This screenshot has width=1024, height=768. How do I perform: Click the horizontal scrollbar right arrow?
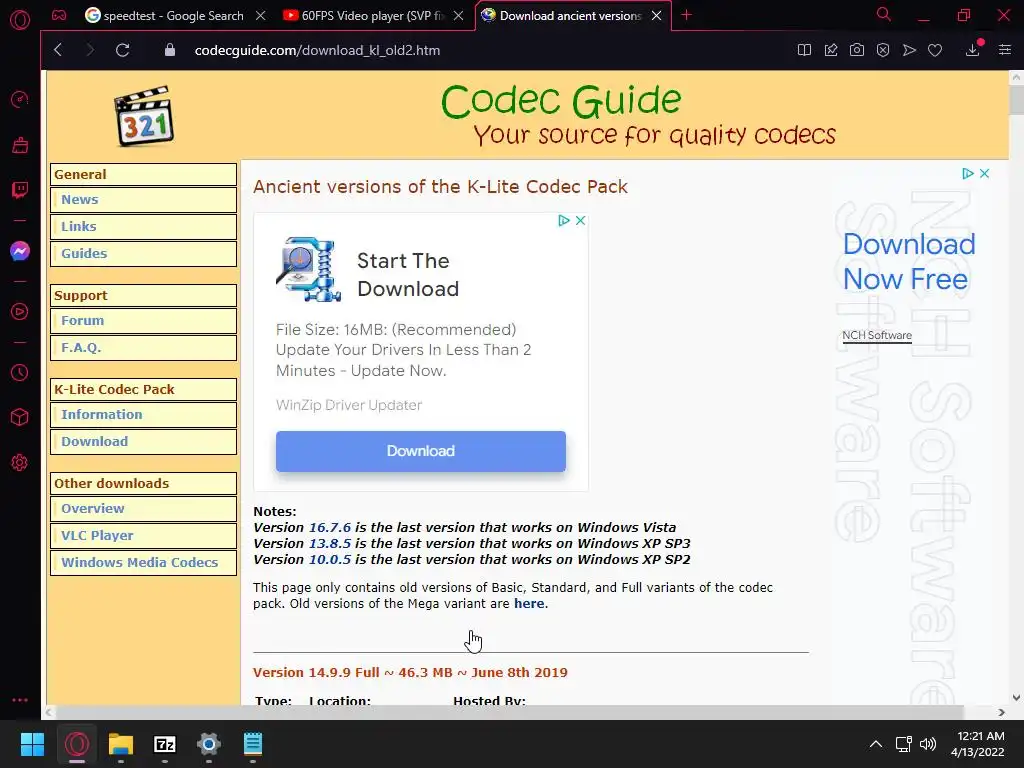click(x=1002, y=712)
